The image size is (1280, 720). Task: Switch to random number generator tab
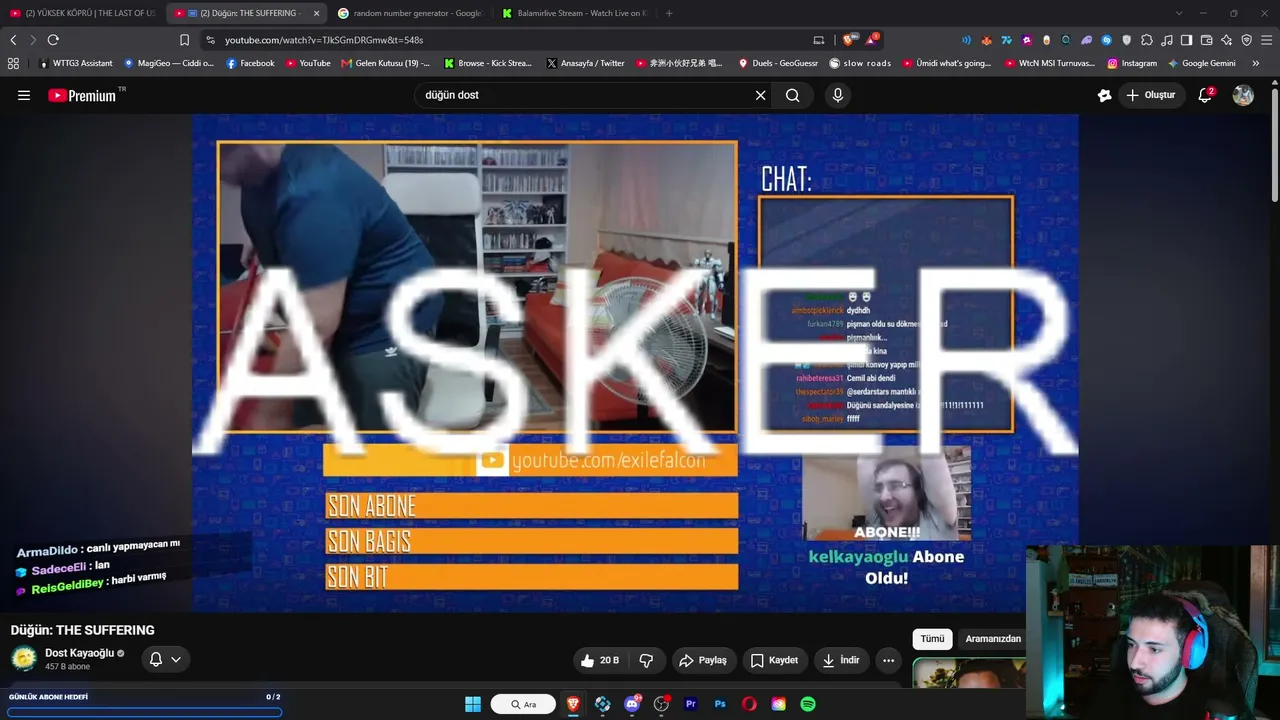(x=410, y=13)
